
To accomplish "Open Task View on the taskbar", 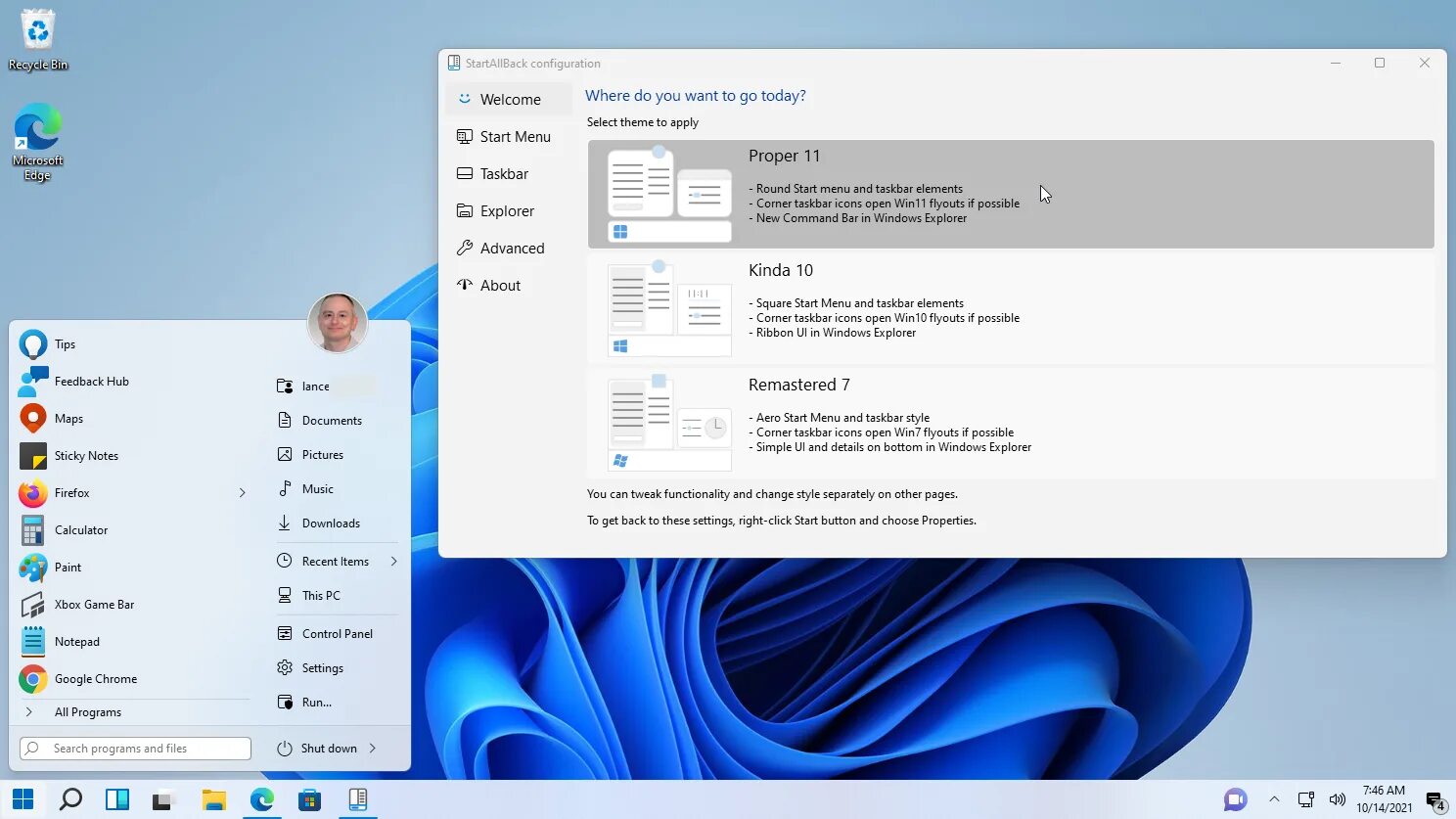I will tap(164, 799).
